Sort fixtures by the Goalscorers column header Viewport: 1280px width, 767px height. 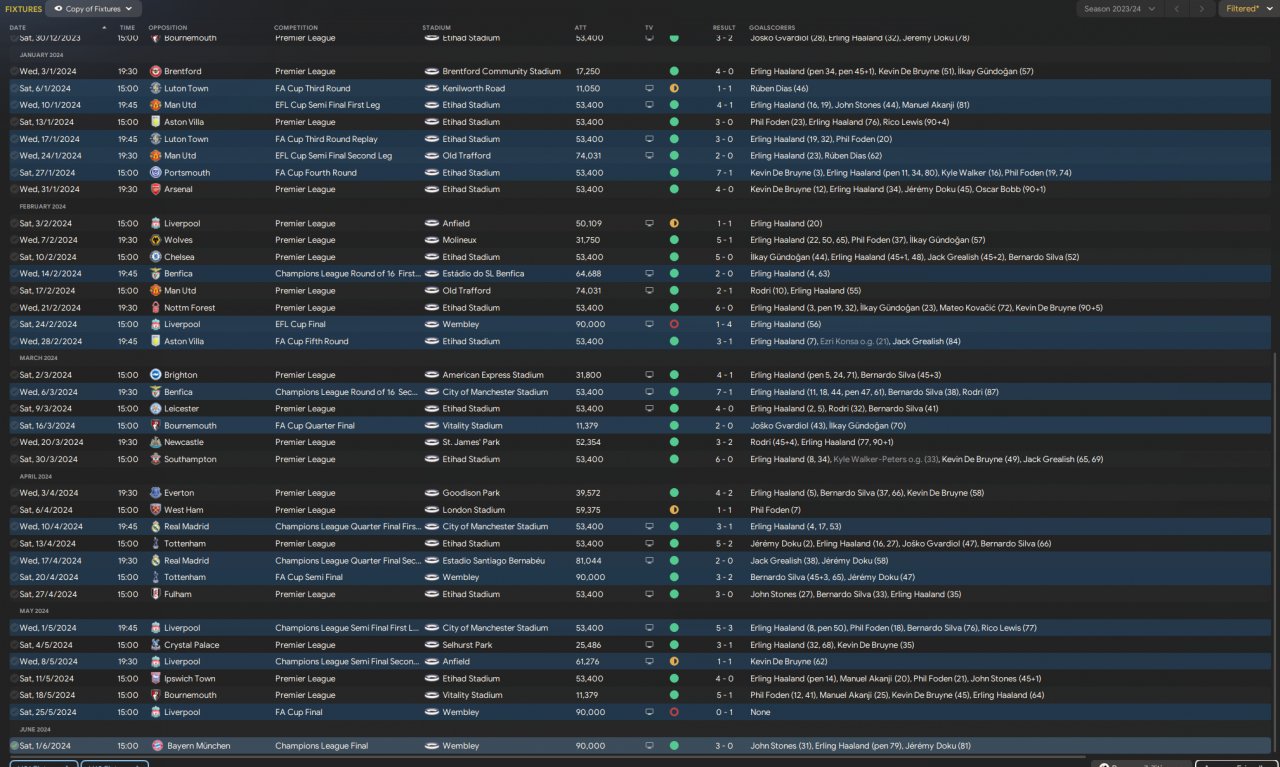(x=772, y=28)
